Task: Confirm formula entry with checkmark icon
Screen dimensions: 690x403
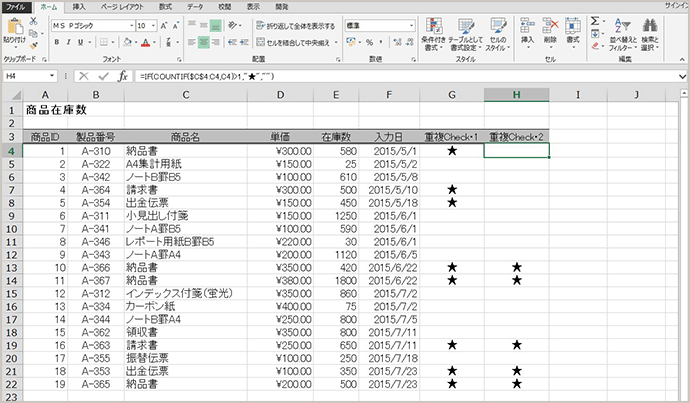Action: [103, 76]
